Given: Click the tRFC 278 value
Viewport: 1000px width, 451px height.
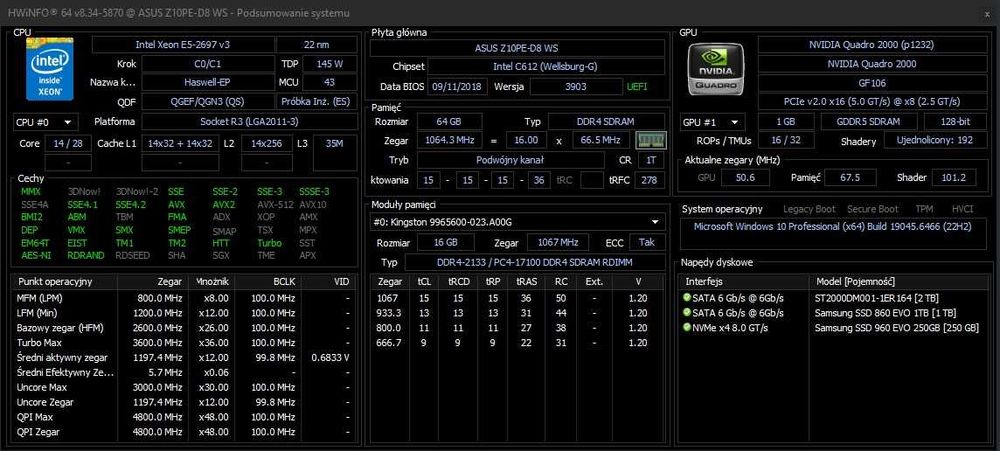Looking at the screenshot, I should pos(649,180).
